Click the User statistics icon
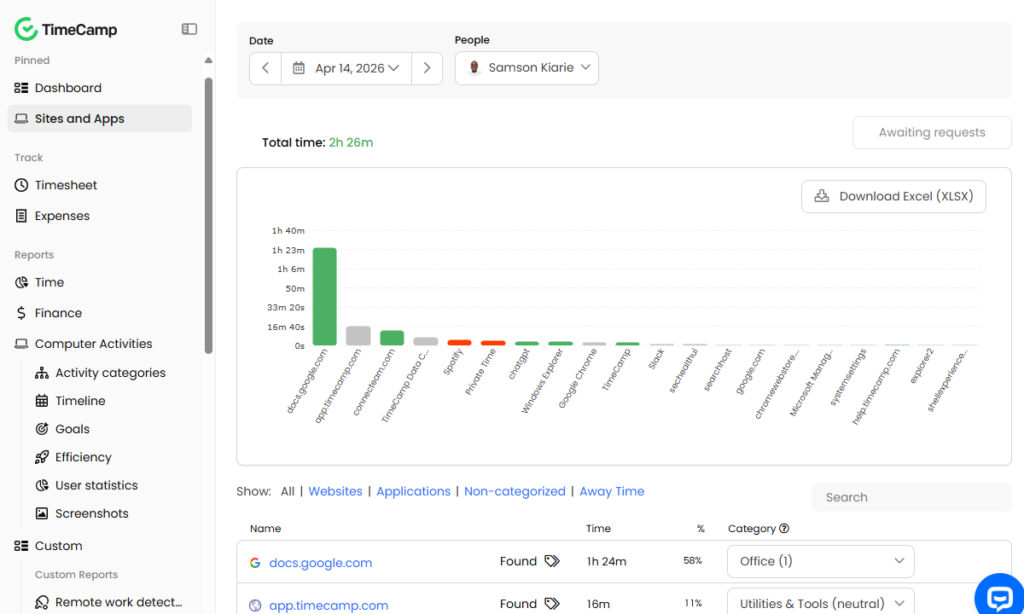Image resolution: width=1024 pixels, height=614 pixels. pos(42,485)
